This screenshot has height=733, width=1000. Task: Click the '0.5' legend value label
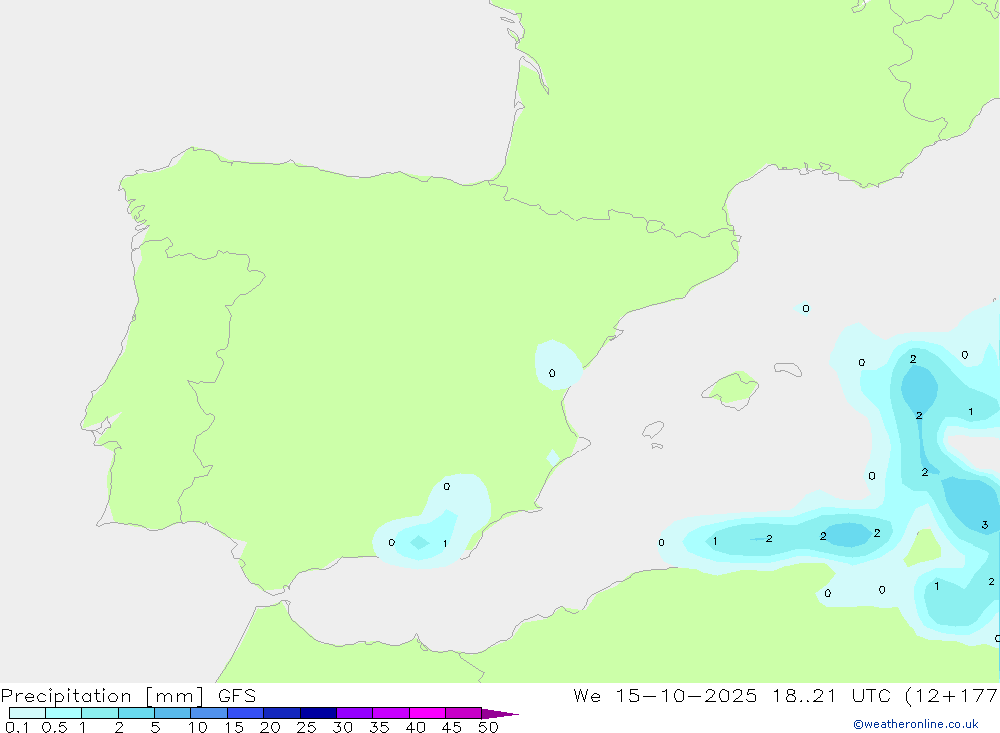[54, 727]
